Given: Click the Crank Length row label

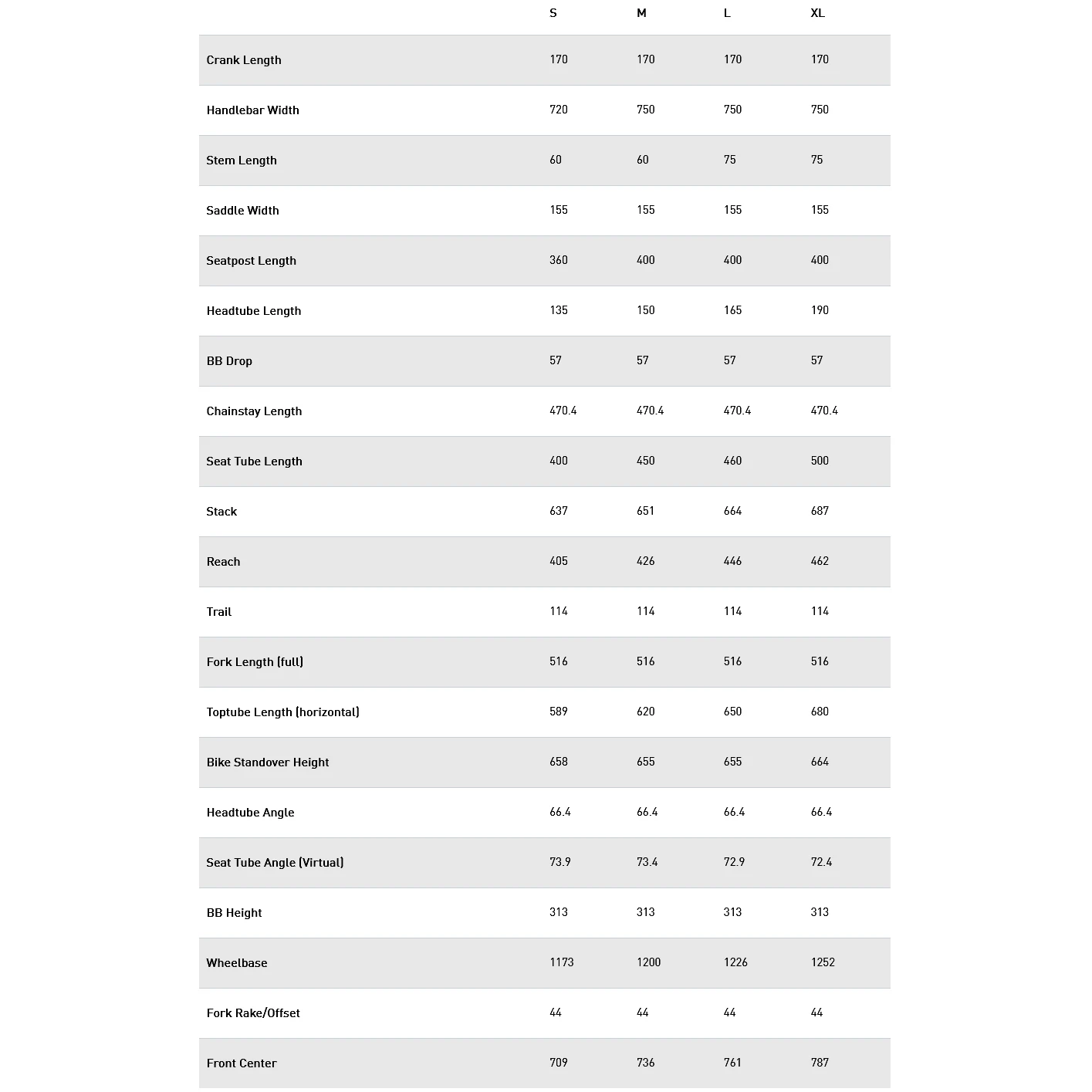Looking at the screenshot, I should coord(244,60).
